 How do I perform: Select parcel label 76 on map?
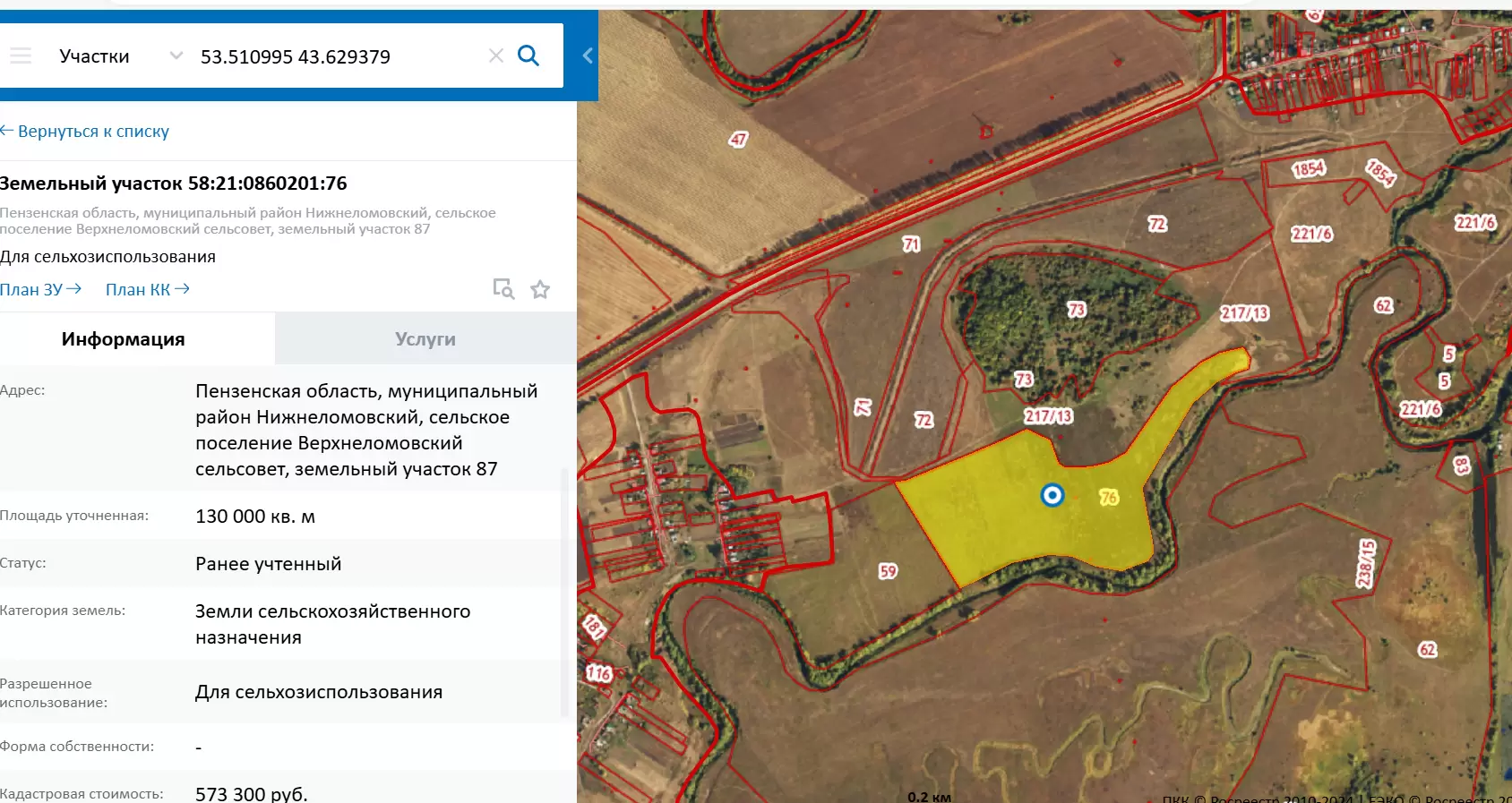point(1109,497)
